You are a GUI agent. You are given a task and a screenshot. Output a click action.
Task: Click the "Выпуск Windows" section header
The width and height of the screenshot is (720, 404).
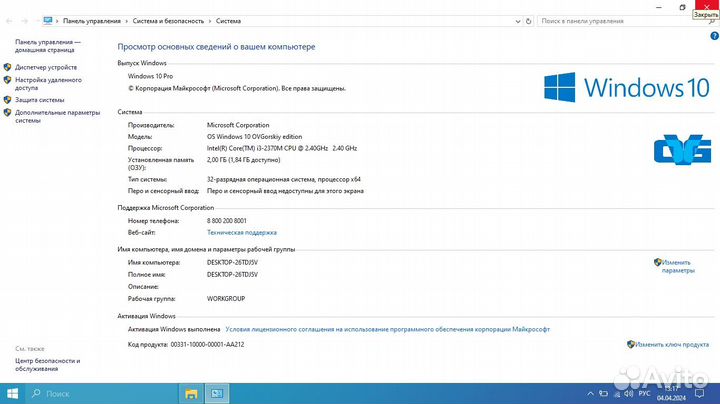tap(142, 63)
